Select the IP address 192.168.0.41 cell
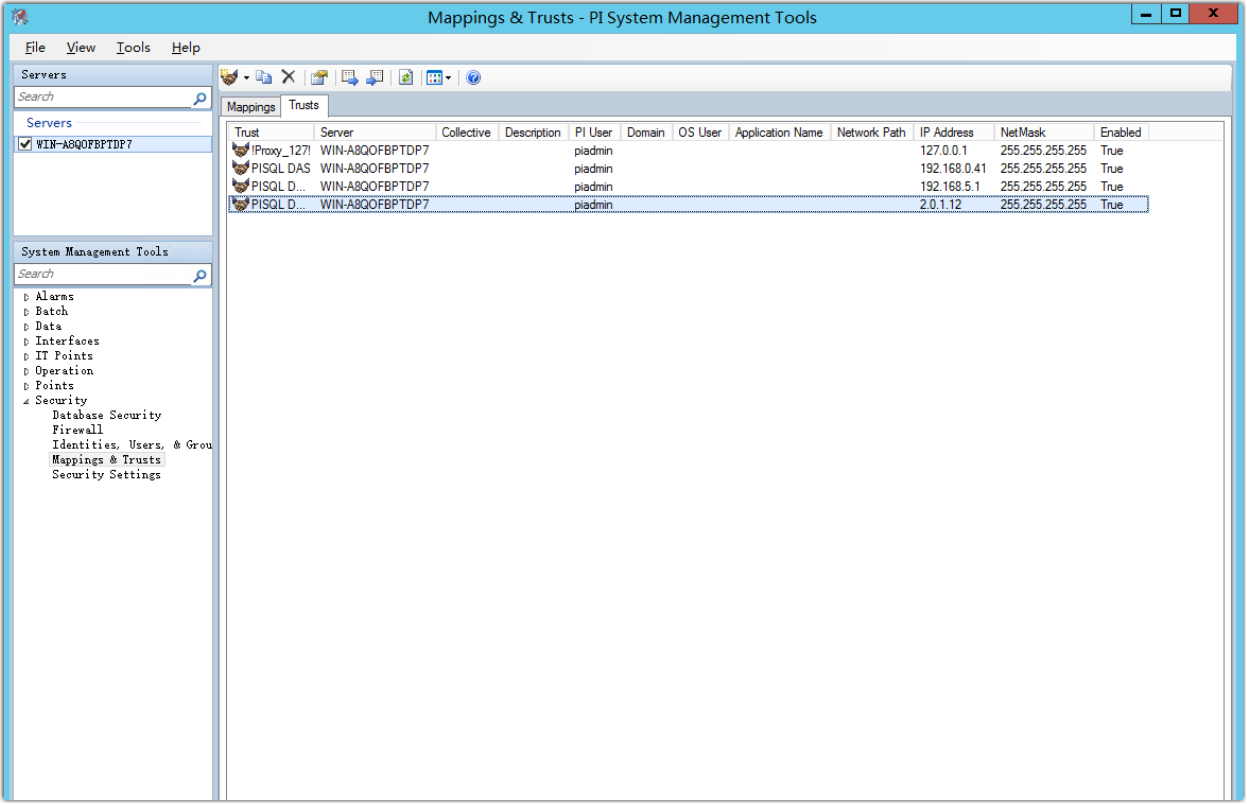This screenshot has width=1247, height=804. tap(953, 169)
